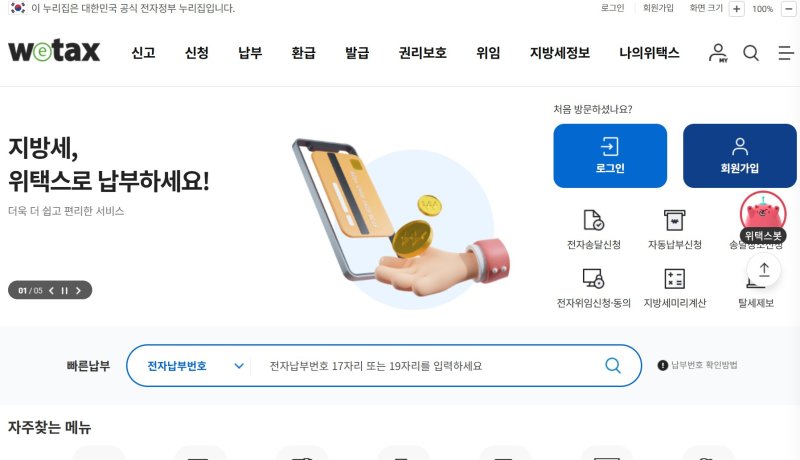This screenshot has height=460, width=800.
Task: Launch the 위택스봇 chatbot mascot
Action: pos(763,216)
